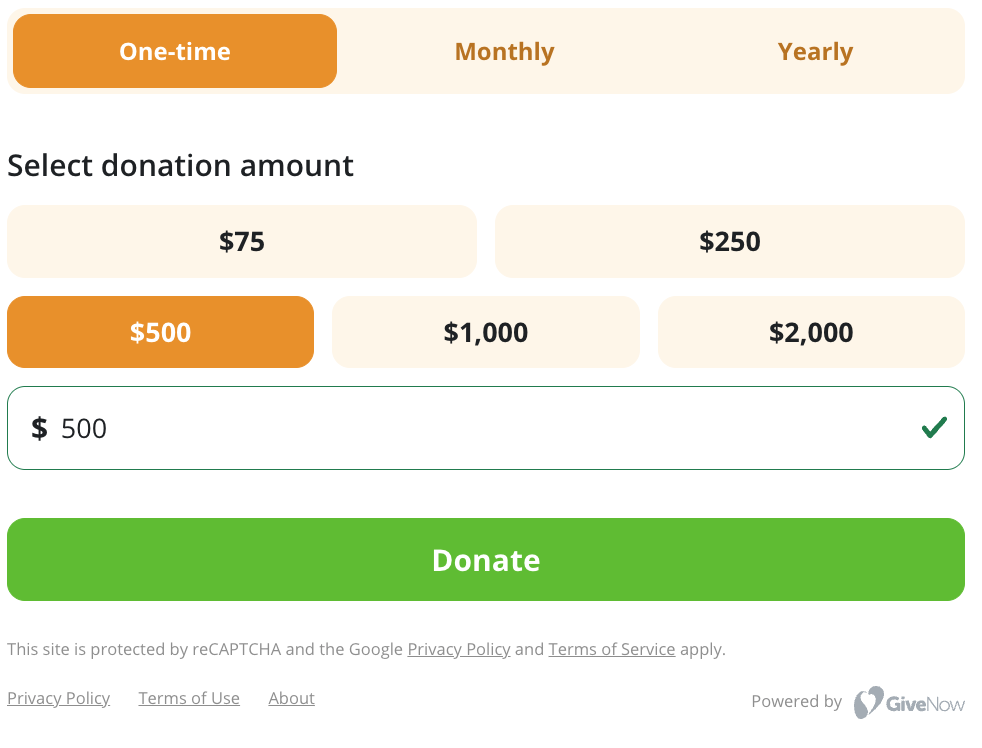Switch to Monthly donation frequency
982x748 pixels.
(x=504, y=51)
